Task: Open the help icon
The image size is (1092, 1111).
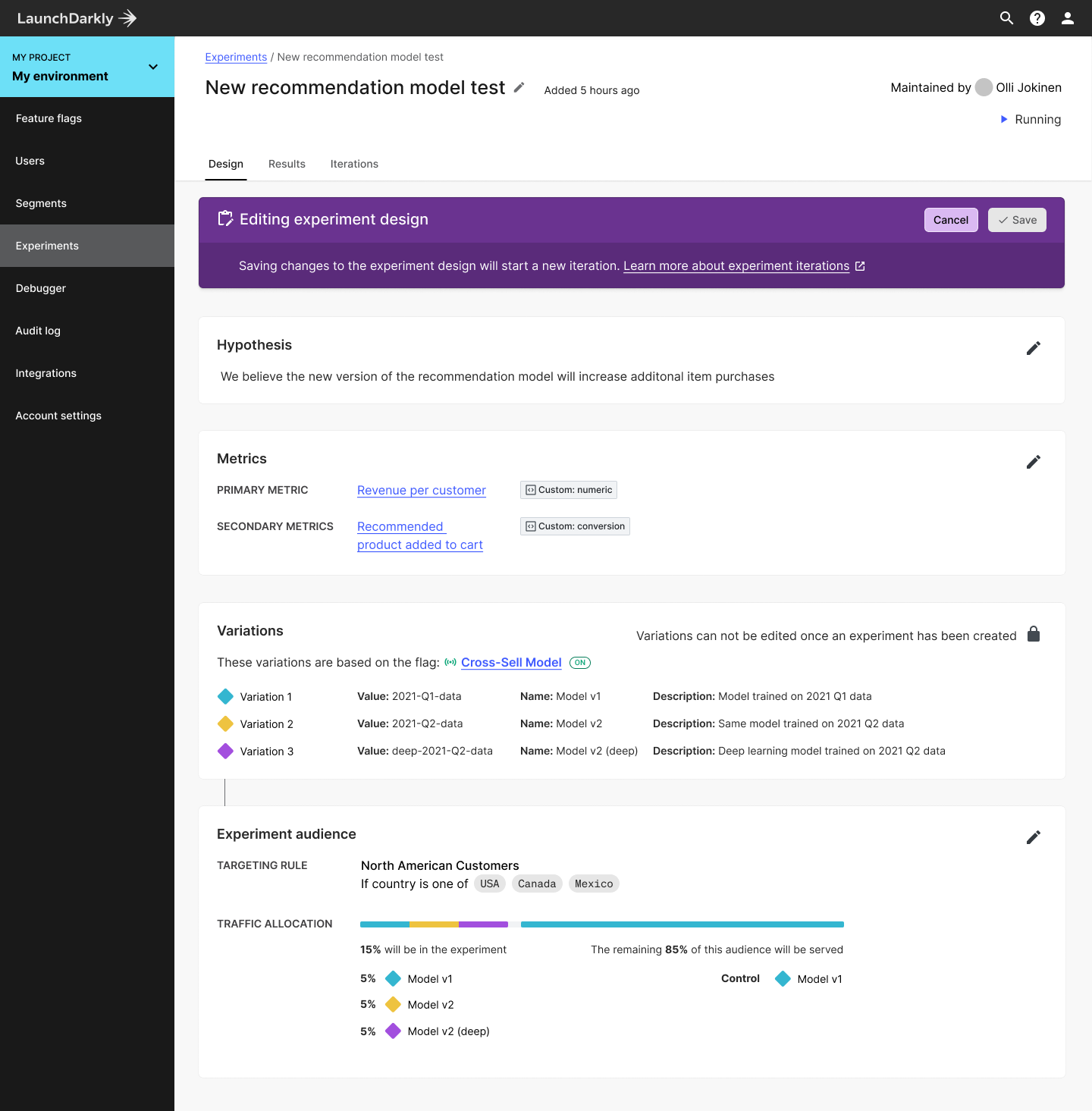Action: pyautogui.click(x=1037, y=17)
